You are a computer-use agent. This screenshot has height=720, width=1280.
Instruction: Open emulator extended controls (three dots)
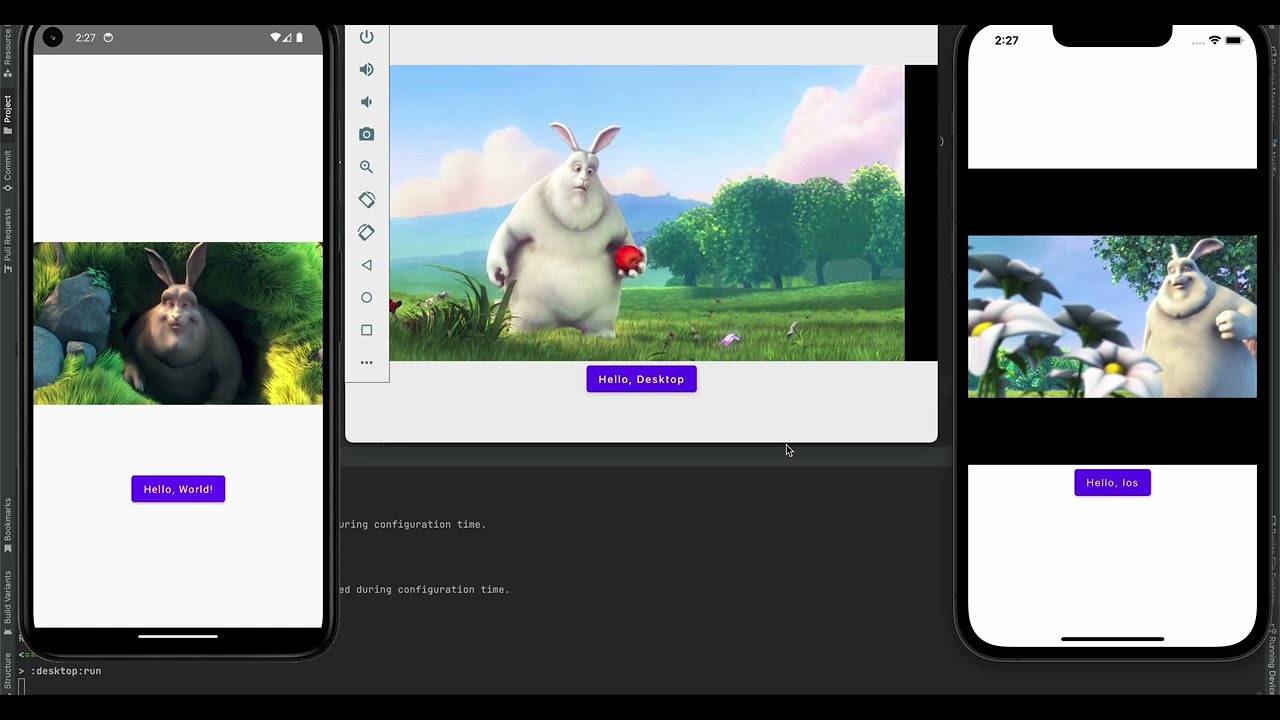pyautogui.click(x=366, y=362)
